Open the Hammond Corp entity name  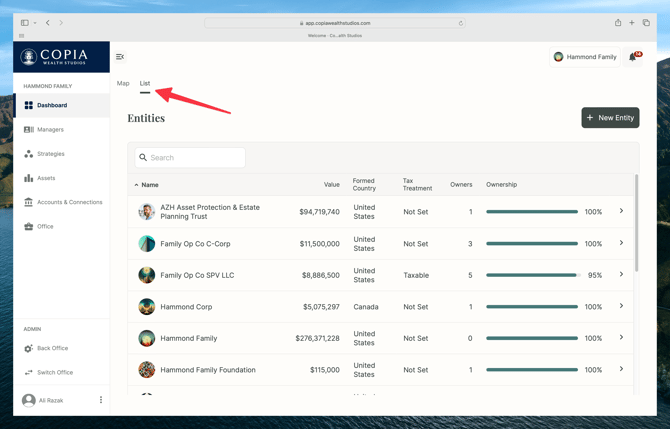[186, 307]
